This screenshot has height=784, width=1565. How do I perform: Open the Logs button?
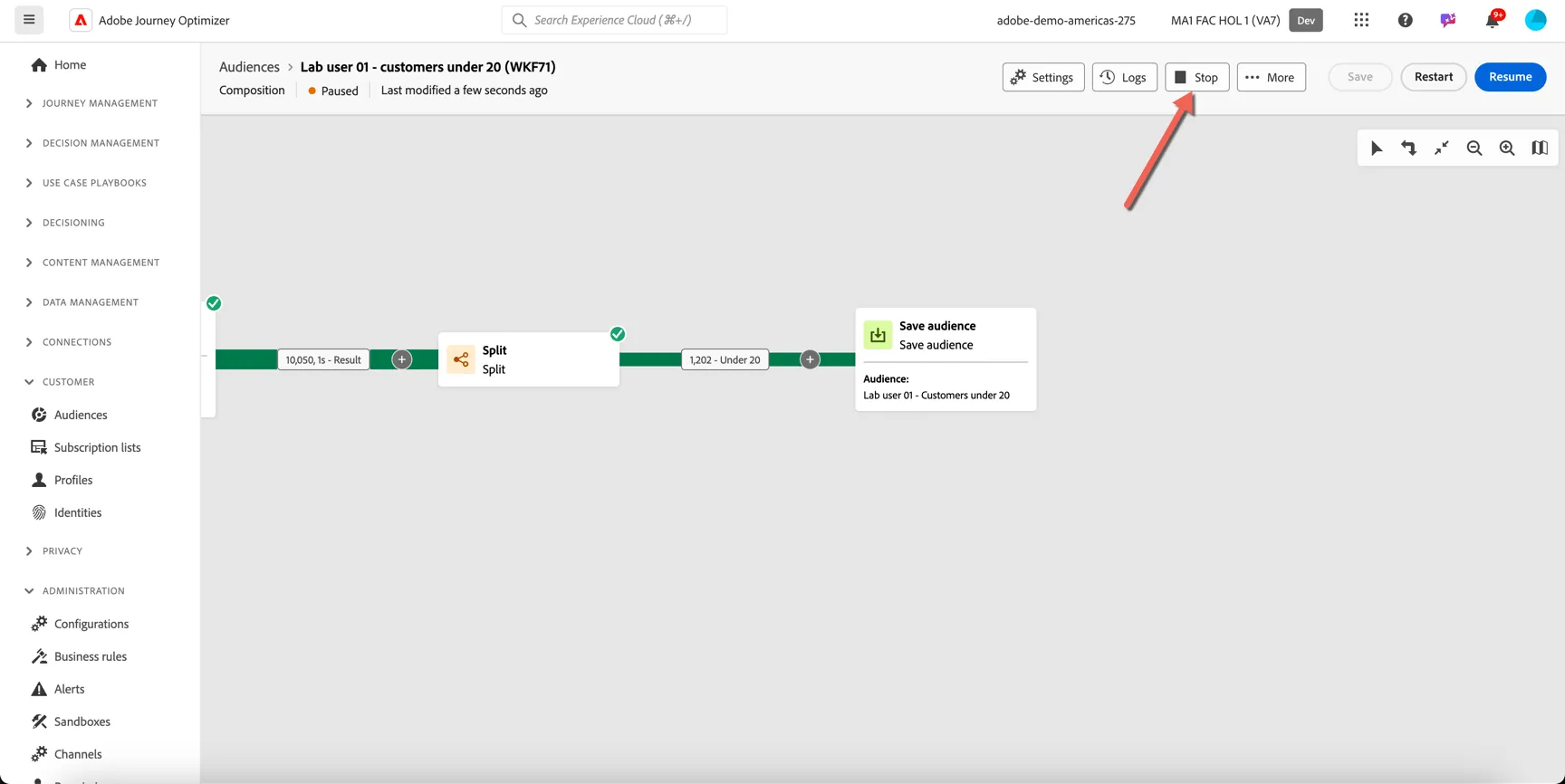(x=1124, y=77)
